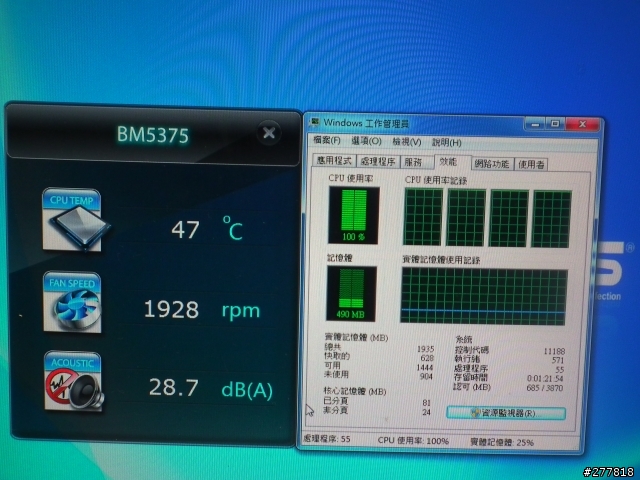Click the 系統 section heading
The width and height of the screenshot is (640, 480).
coord(464,340)
